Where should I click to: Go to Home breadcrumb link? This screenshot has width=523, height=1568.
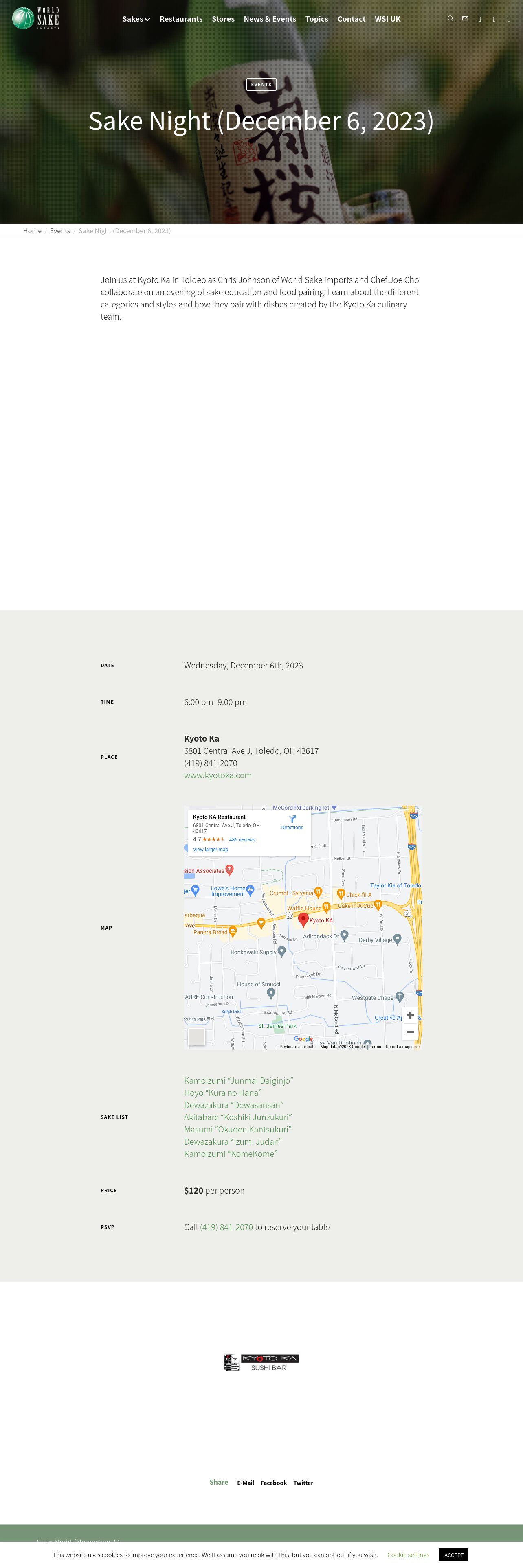[x=32, y=231]
